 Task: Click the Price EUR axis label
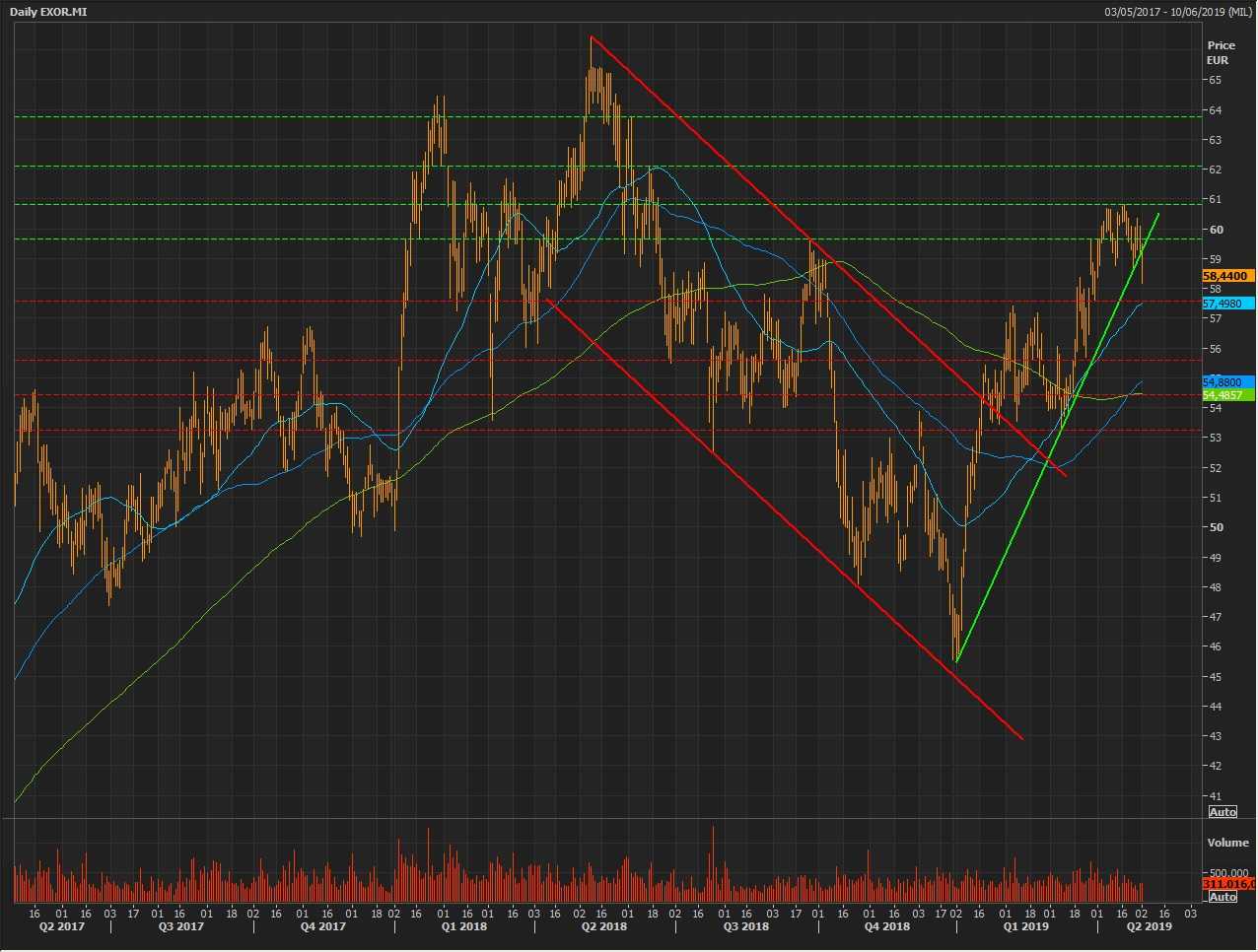click(1221, 52)
